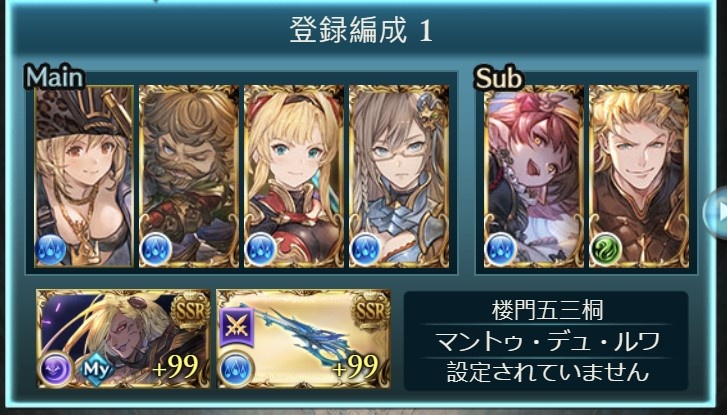Click the SSR badge on the summon card
The image size is (727, 415).
191,311
